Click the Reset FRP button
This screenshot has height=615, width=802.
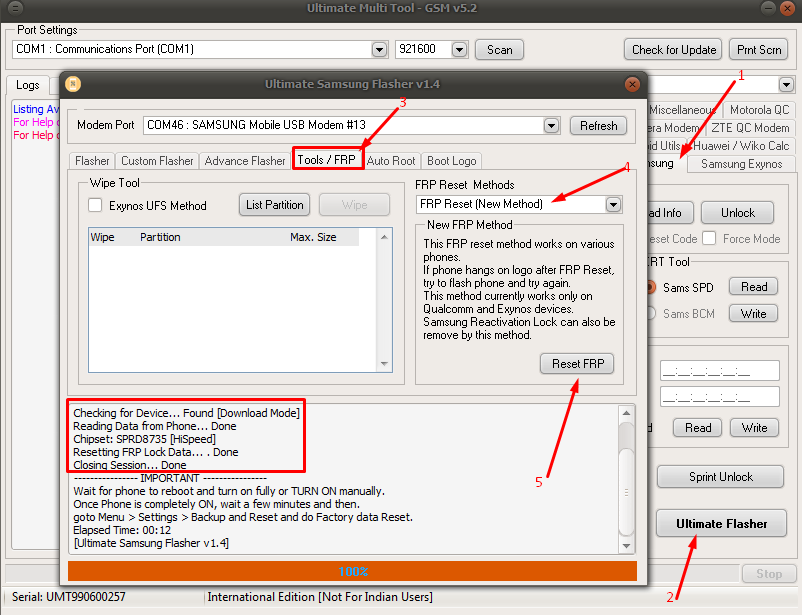(577, 364)
